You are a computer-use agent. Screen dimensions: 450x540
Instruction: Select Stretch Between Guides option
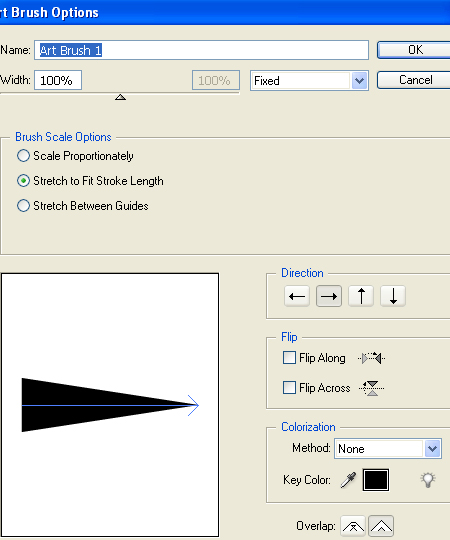(x=23, y=206)
